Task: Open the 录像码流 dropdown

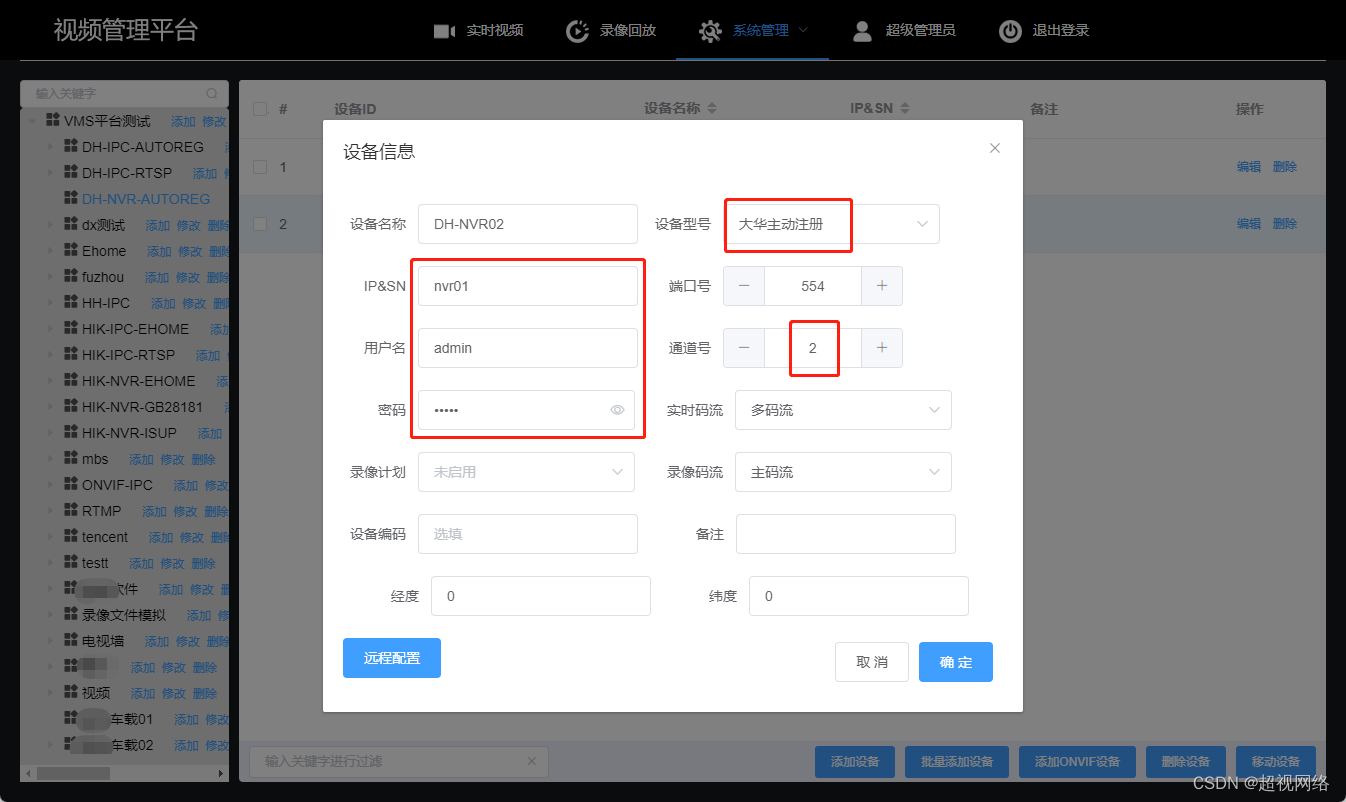Action: 843,472
